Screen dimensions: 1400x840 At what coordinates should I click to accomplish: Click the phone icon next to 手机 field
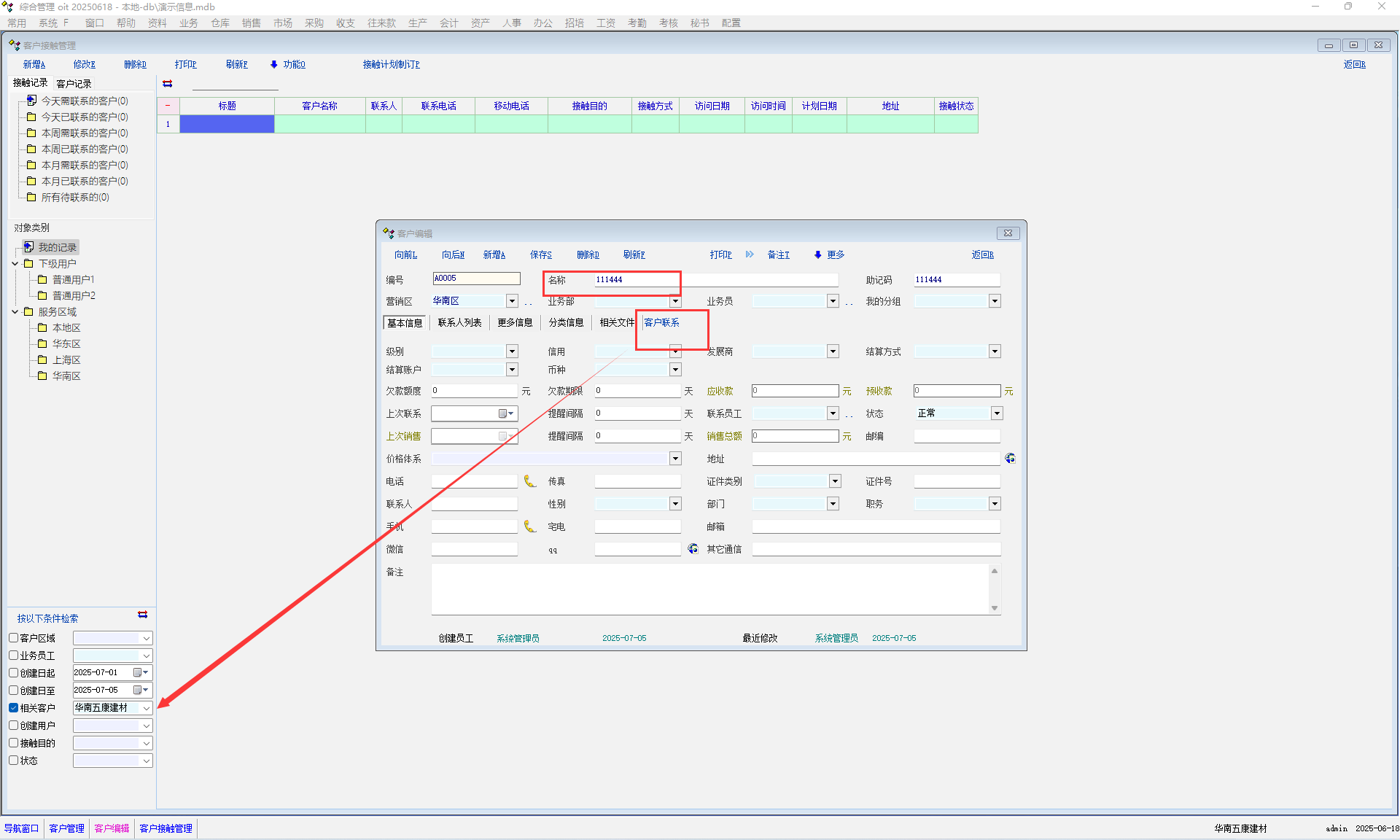coord(530,526)
